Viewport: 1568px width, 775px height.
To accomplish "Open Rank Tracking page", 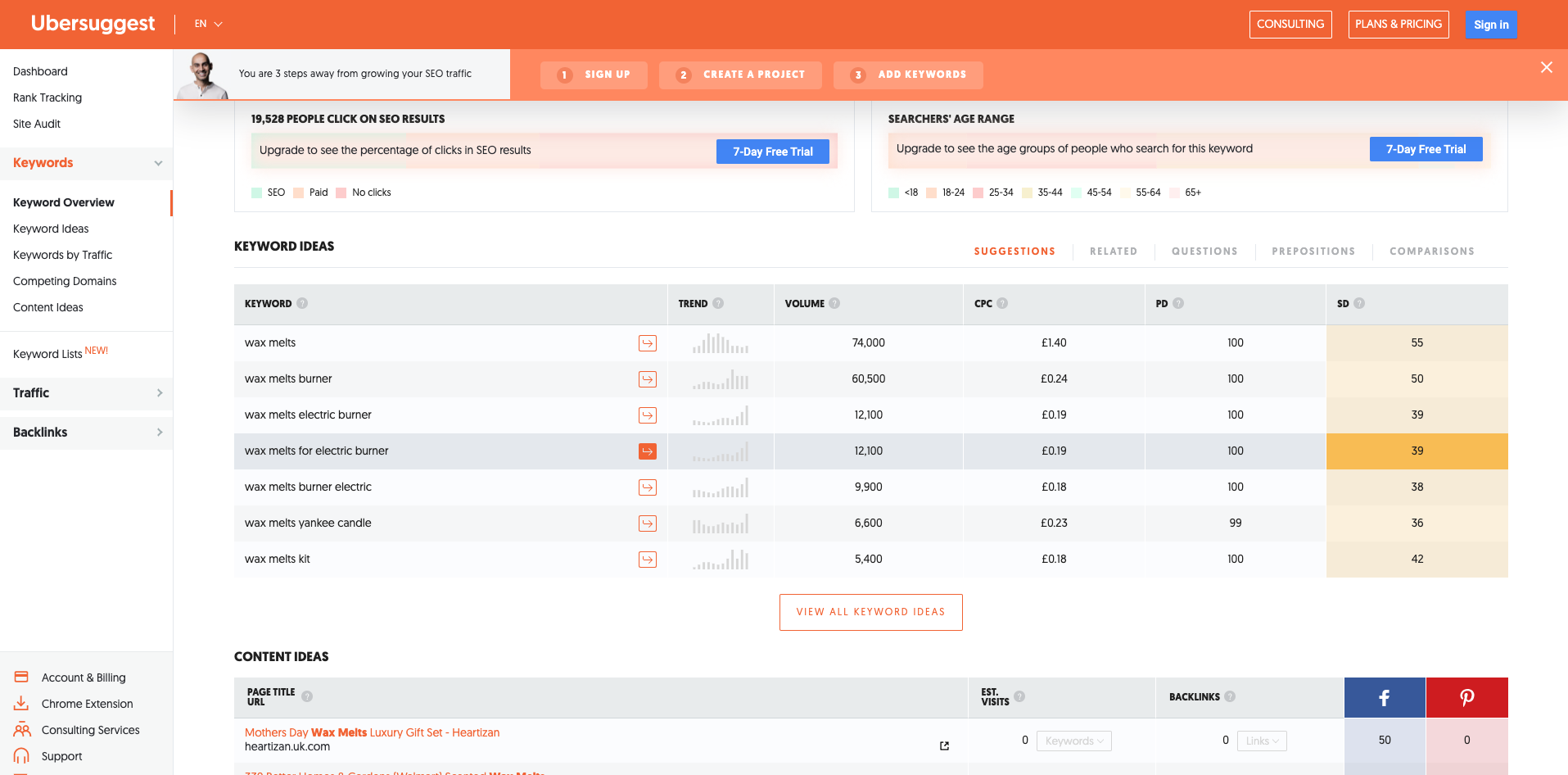I will 47,97.
